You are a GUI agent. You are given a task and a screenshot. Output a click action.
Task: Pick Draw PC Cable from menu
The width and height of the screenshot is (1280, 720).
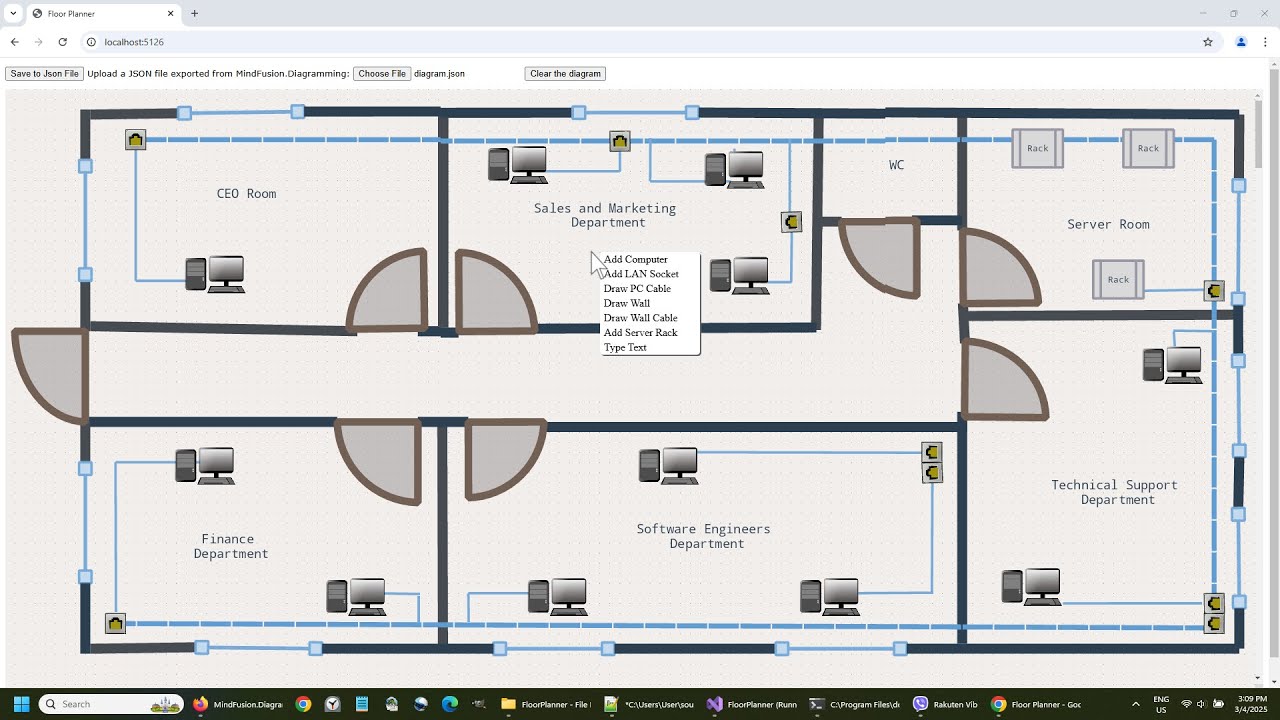pos(637,289)
